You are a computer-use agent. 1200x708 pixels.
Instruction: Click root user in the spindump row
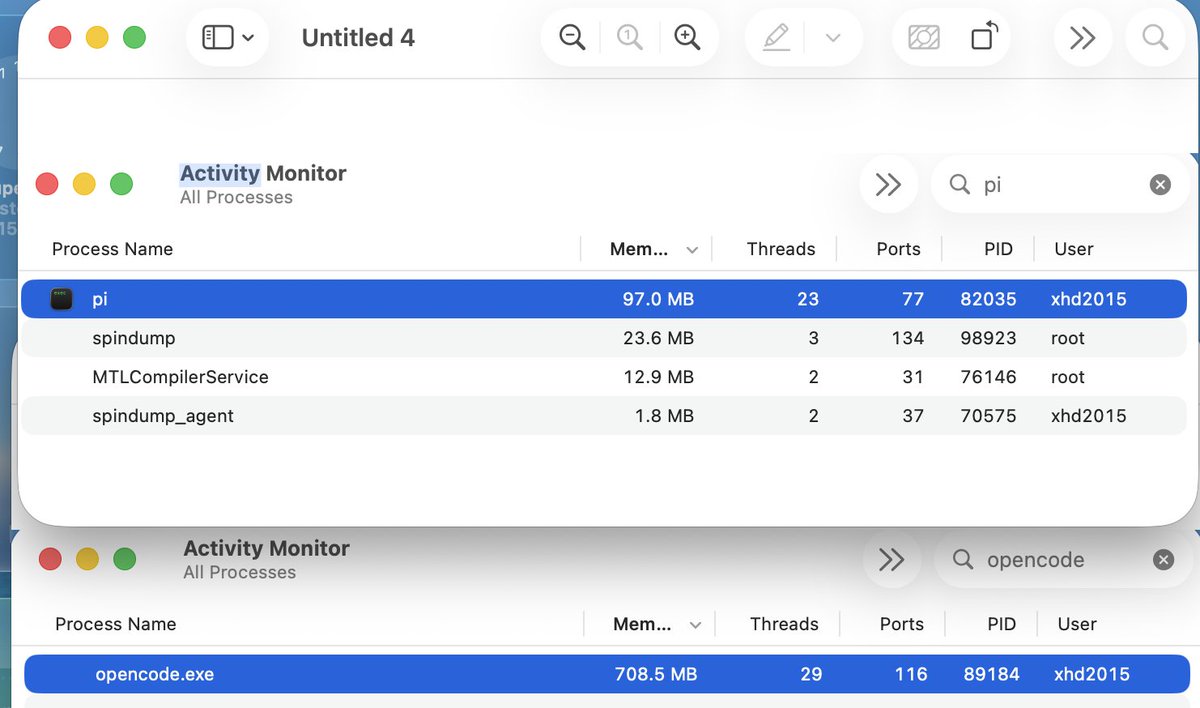[x=1068, y=338]
